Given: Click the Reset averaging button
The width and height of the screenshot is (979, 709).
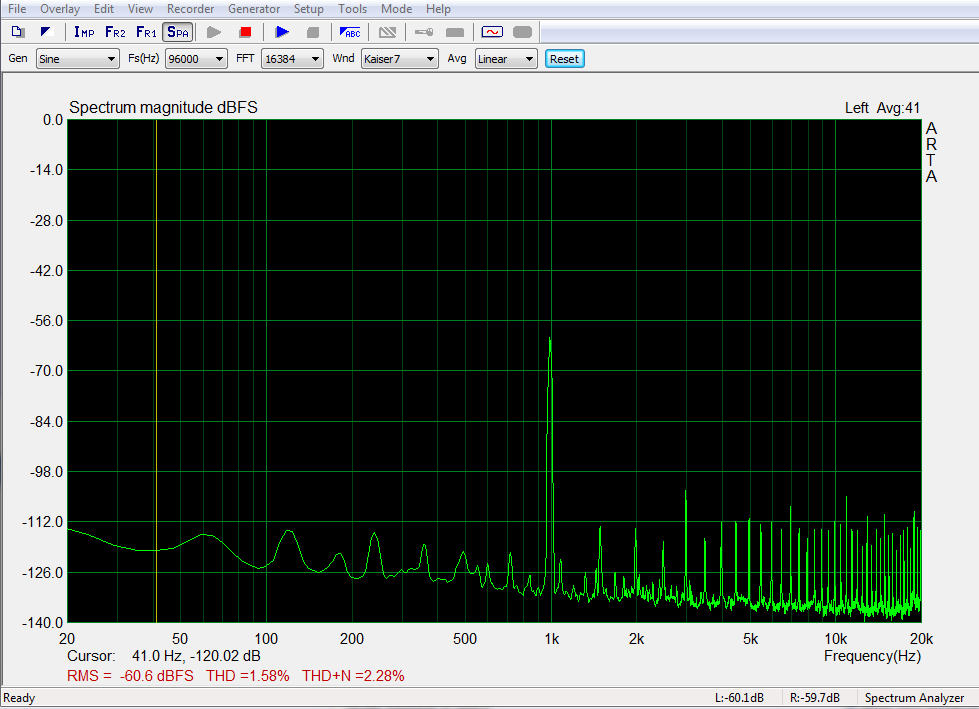Looking at the screenshot, I should tap(564, 59).
